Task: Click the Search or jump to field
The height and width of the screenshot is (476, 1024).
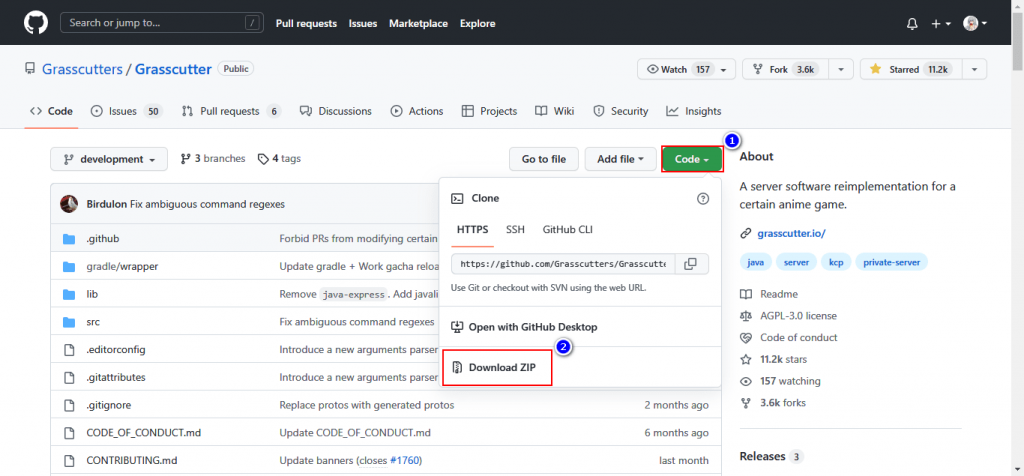Action: click(160, 23)
